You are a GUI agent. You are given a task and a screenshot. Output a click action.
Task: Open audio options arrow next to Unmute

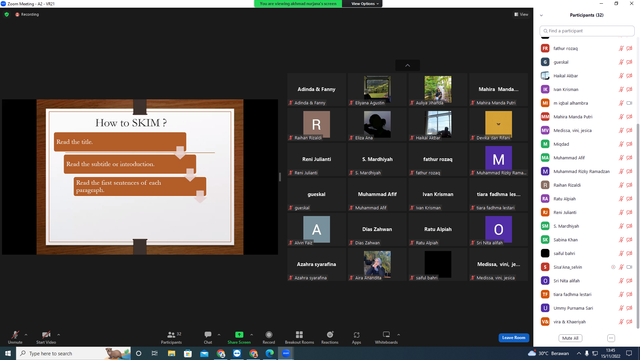point(26,335)
